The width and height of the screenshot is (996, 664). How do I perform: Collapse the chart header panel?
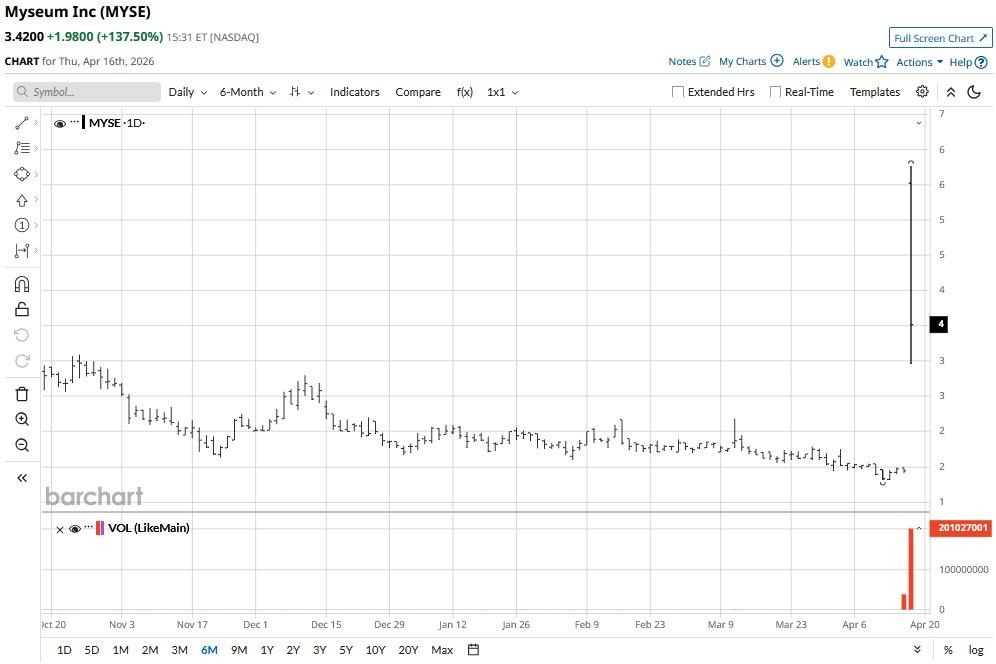tap(951, 92)
